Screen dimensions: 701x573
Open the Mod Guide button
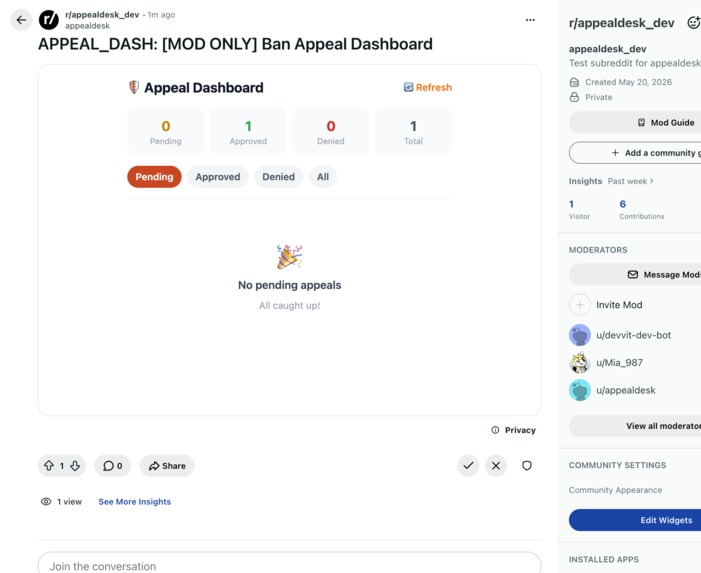pyautogui.click(x=635, y=122)
